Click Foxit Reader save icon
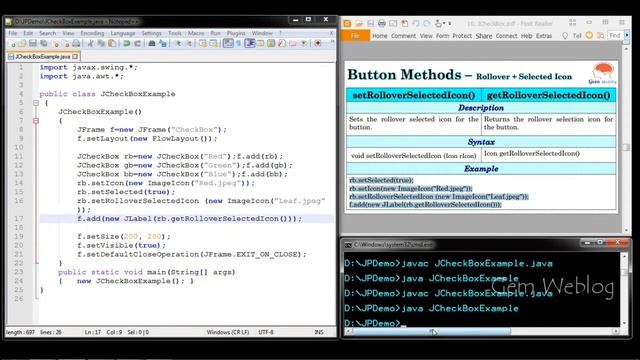 [x=370, y=24]
